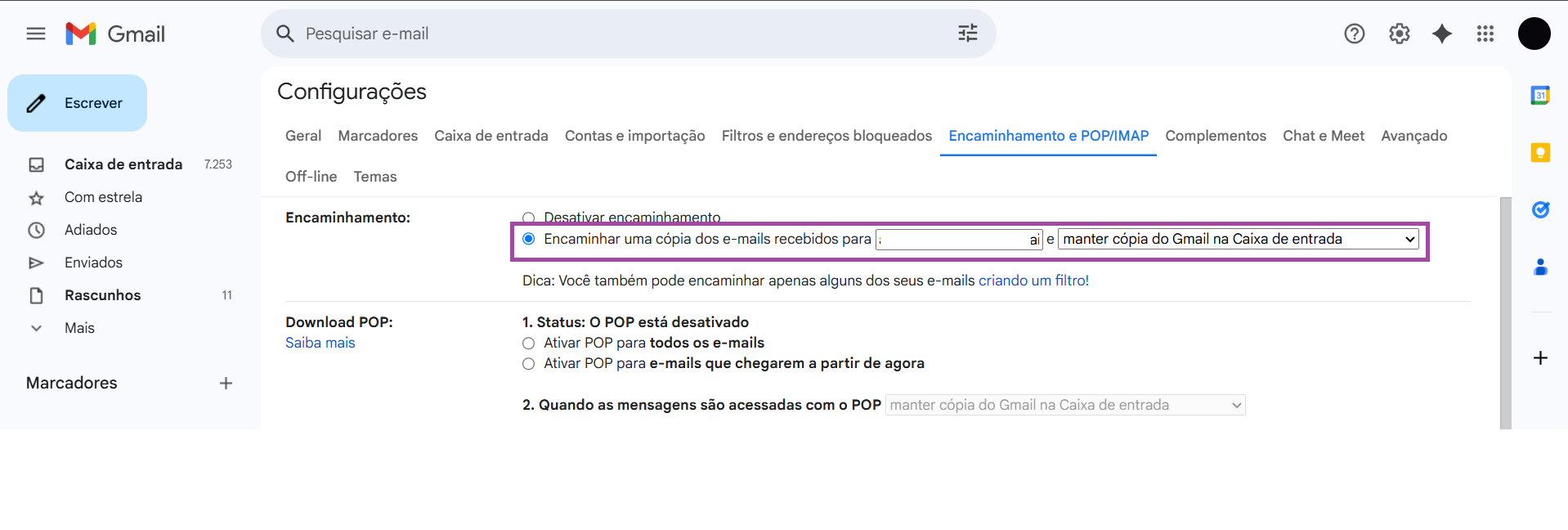The width and height of the screenshot is (1568, 530).
Task: Click the Escrever compose button
Action: (78, 103)
